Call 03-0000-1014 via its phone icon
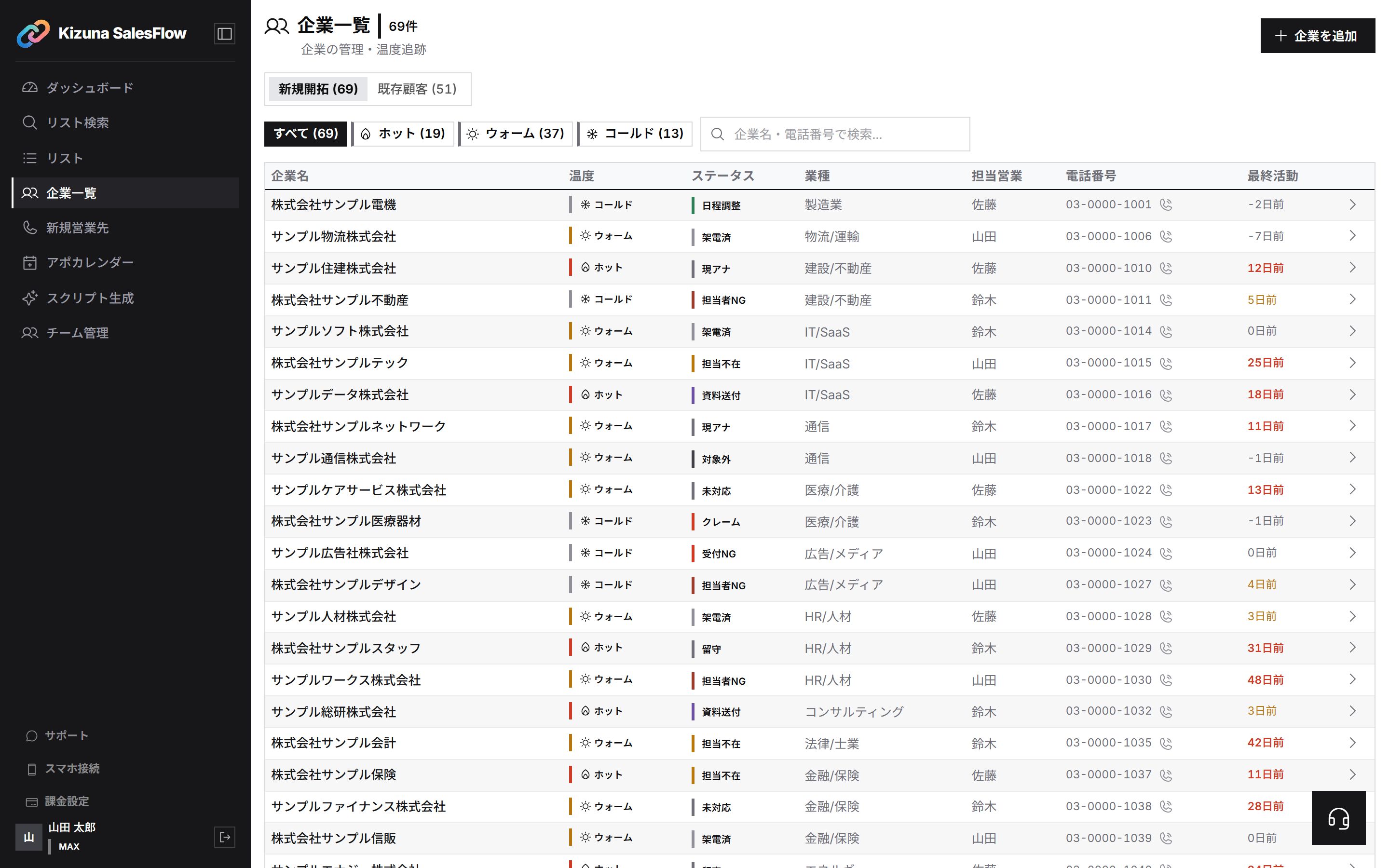Viewport: 1389px width, 868px height. click(x=1166, y=332)
